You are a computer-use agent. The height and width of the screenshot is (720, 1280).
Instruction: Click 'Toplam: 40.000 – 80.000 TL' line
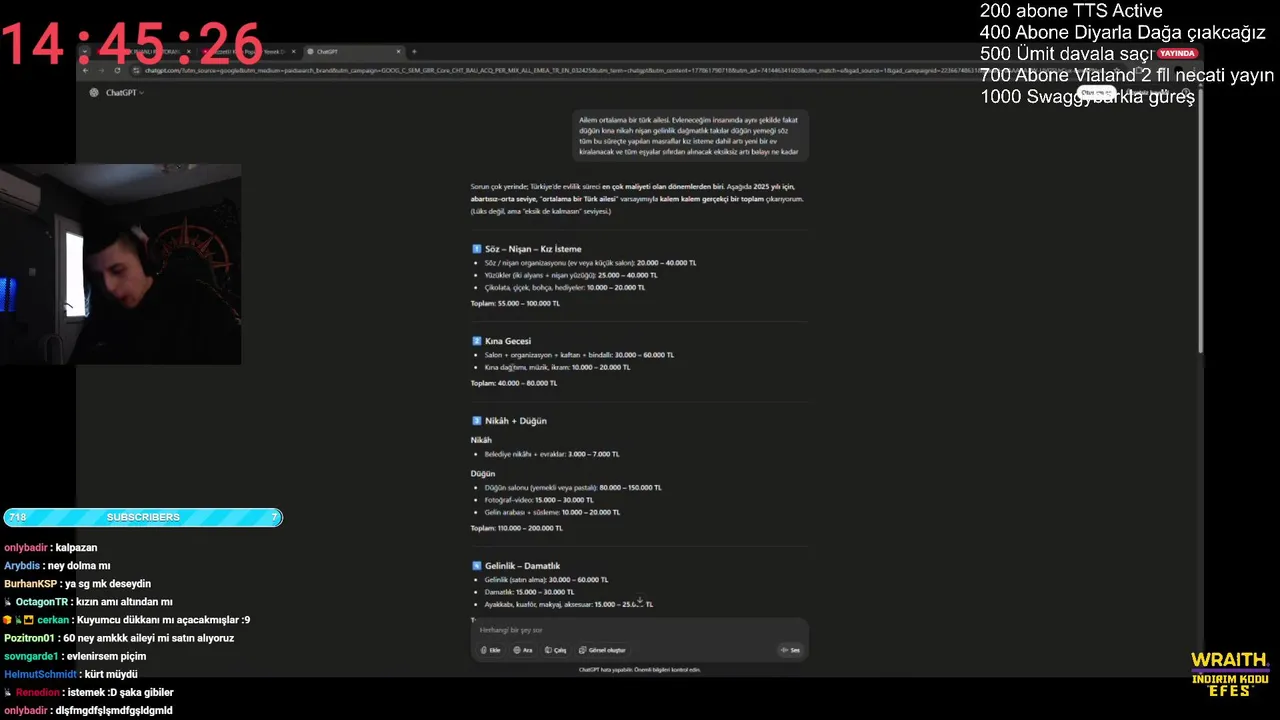pyautogui.click(x=514, y=383)
